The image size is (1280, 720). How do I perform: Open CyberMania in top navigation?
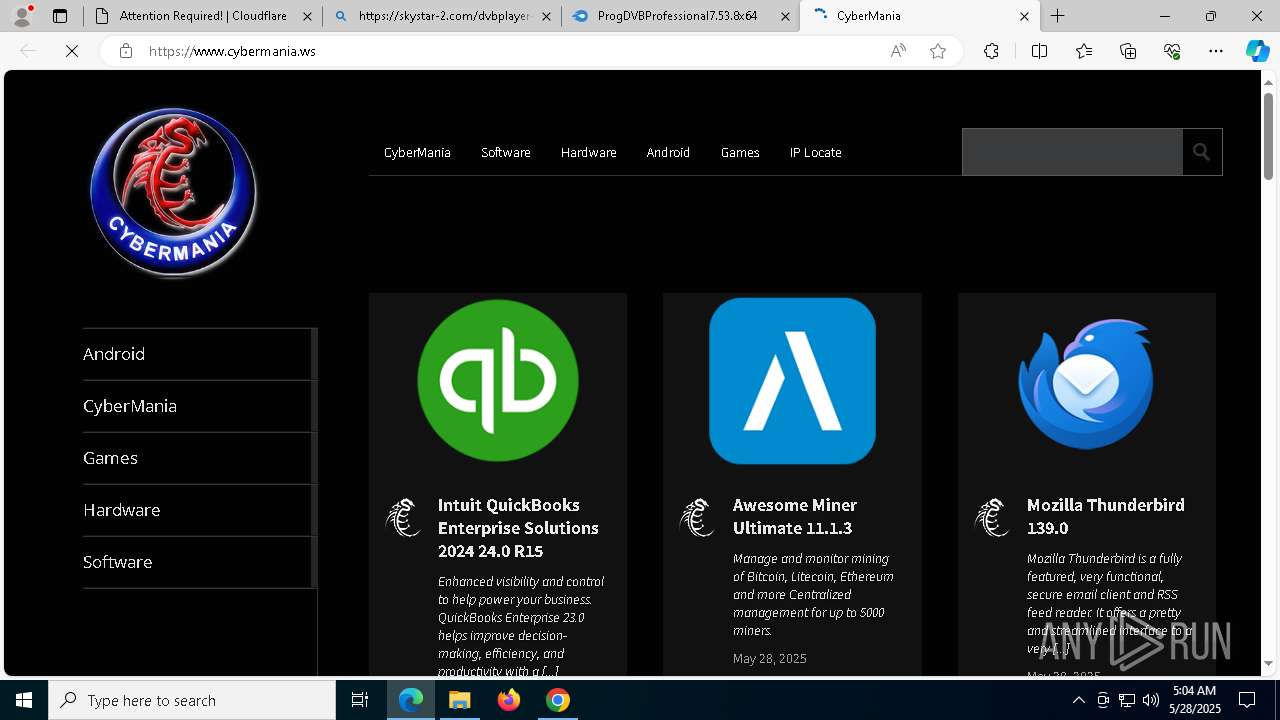(417, 152)
